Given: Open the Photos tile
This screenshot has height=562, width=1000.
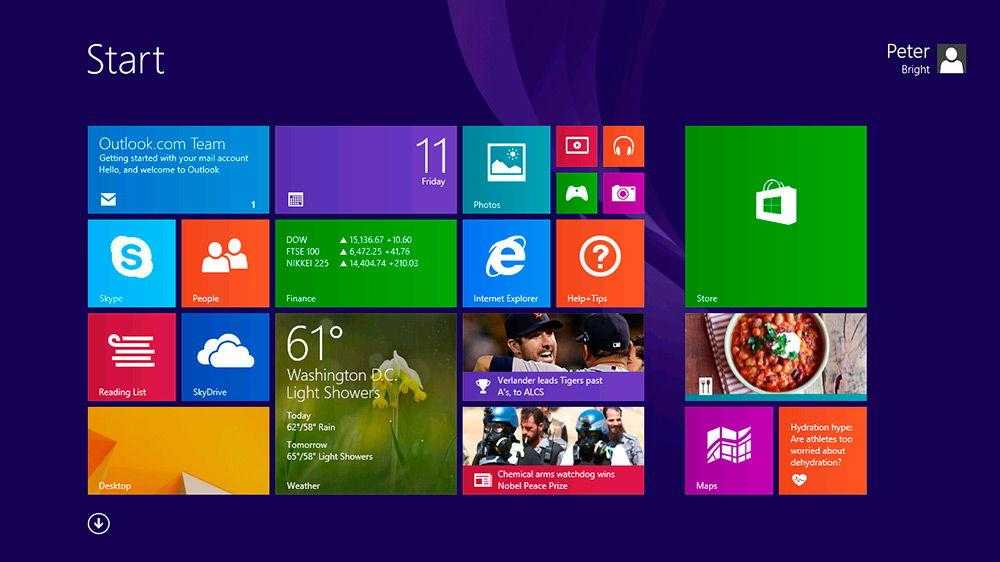Looking at the screenshot, I should point(506,169).
